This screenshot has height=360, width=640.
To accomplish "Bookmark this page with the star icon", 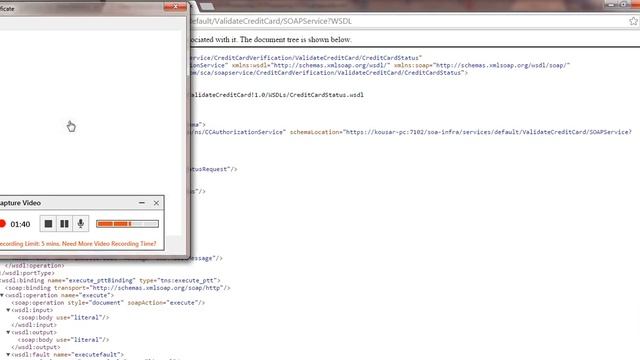I will [633, 21].
